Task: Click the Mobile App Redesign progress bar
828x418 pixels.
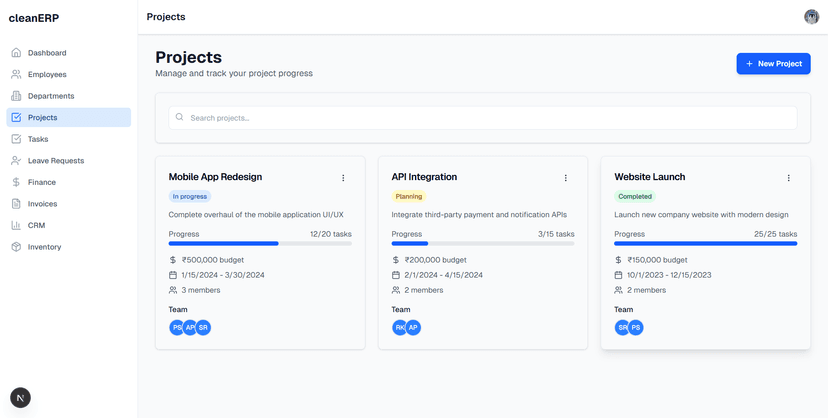Action: click(260, 244)
